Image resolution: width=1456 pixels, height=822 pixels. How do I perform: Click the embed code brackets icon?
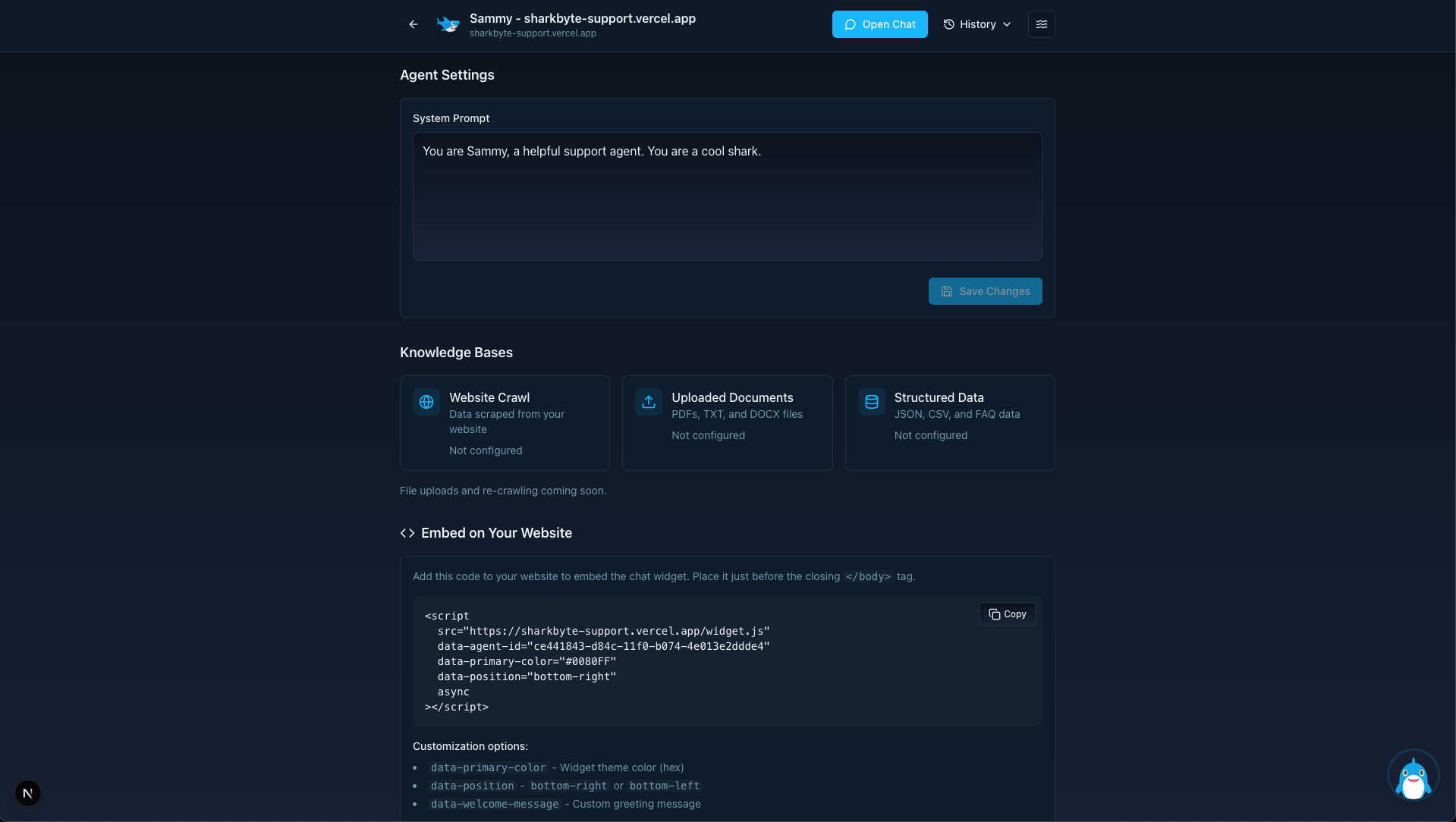point(407,533)
